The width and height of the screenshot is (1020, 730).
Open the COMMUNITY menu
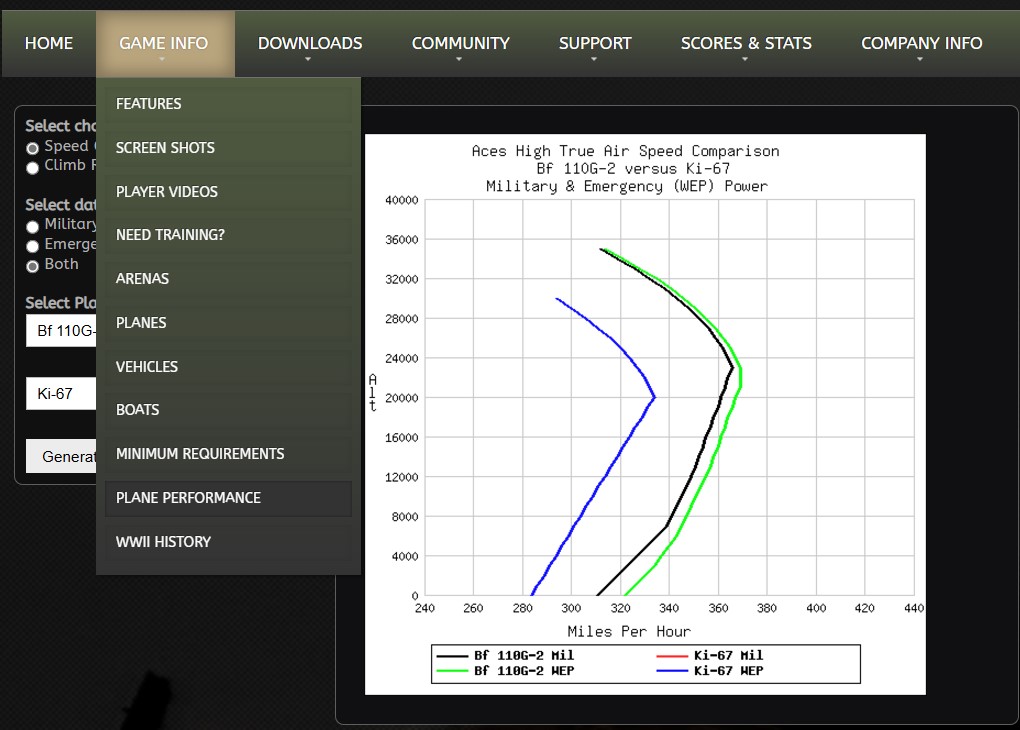point(461,43)
